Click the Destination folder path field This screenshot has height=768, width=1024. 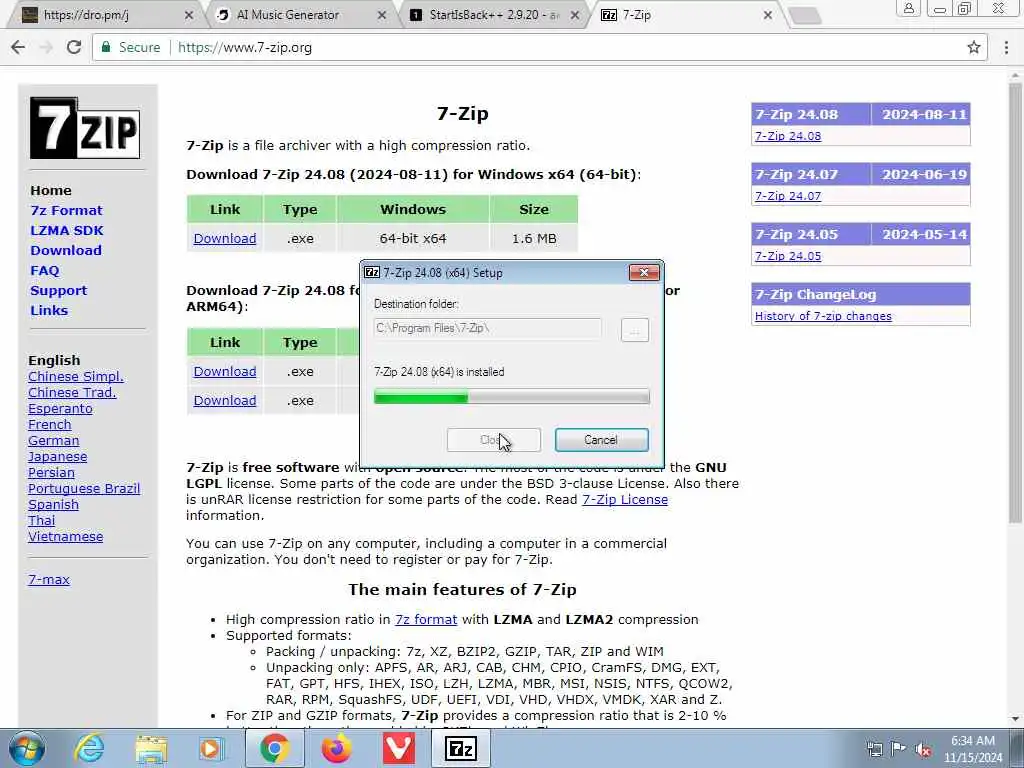tap(488, 328)
